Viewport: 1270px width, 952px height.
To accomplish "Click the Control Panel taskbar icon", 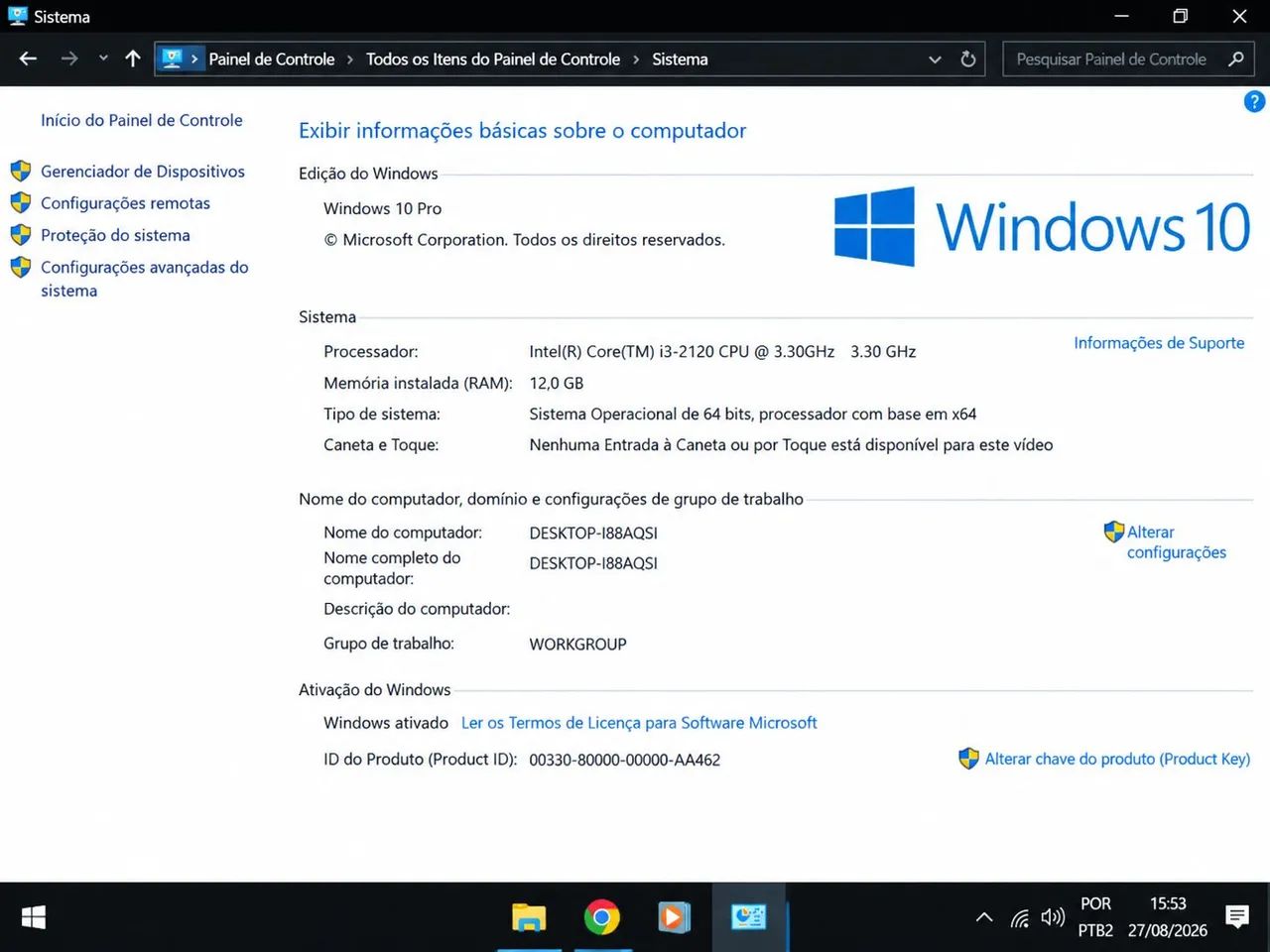I will (748, 917).
